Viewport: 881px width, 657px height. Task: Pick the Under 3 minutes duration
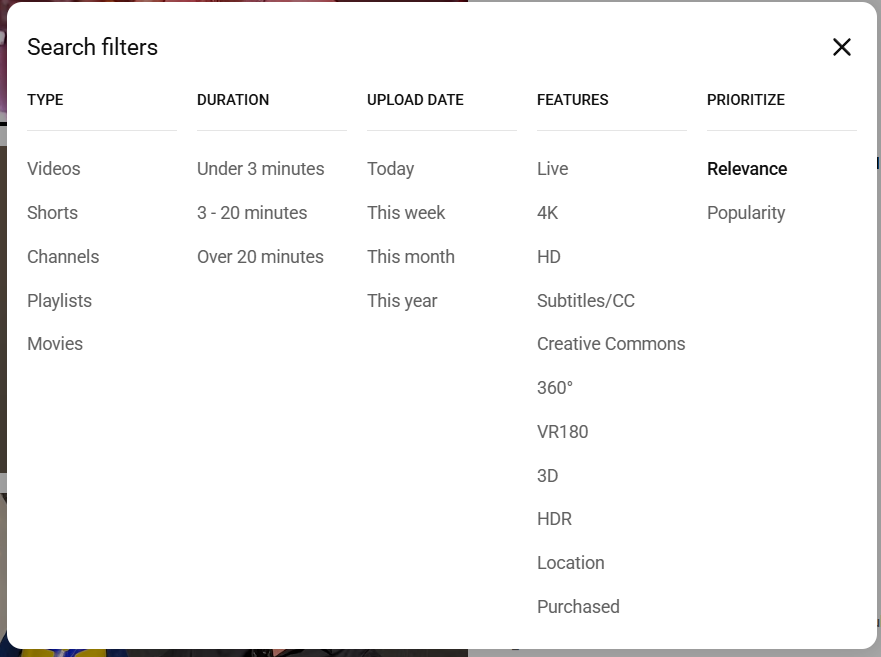pos(260,169)
